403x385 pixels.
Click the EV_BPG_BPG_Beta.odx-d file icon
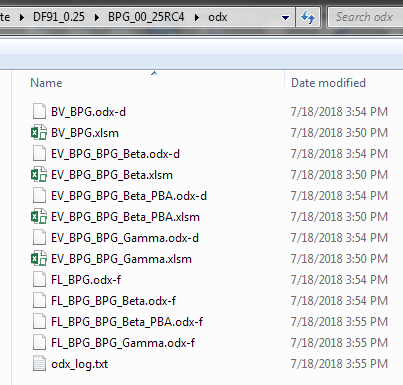pos(39,153)
